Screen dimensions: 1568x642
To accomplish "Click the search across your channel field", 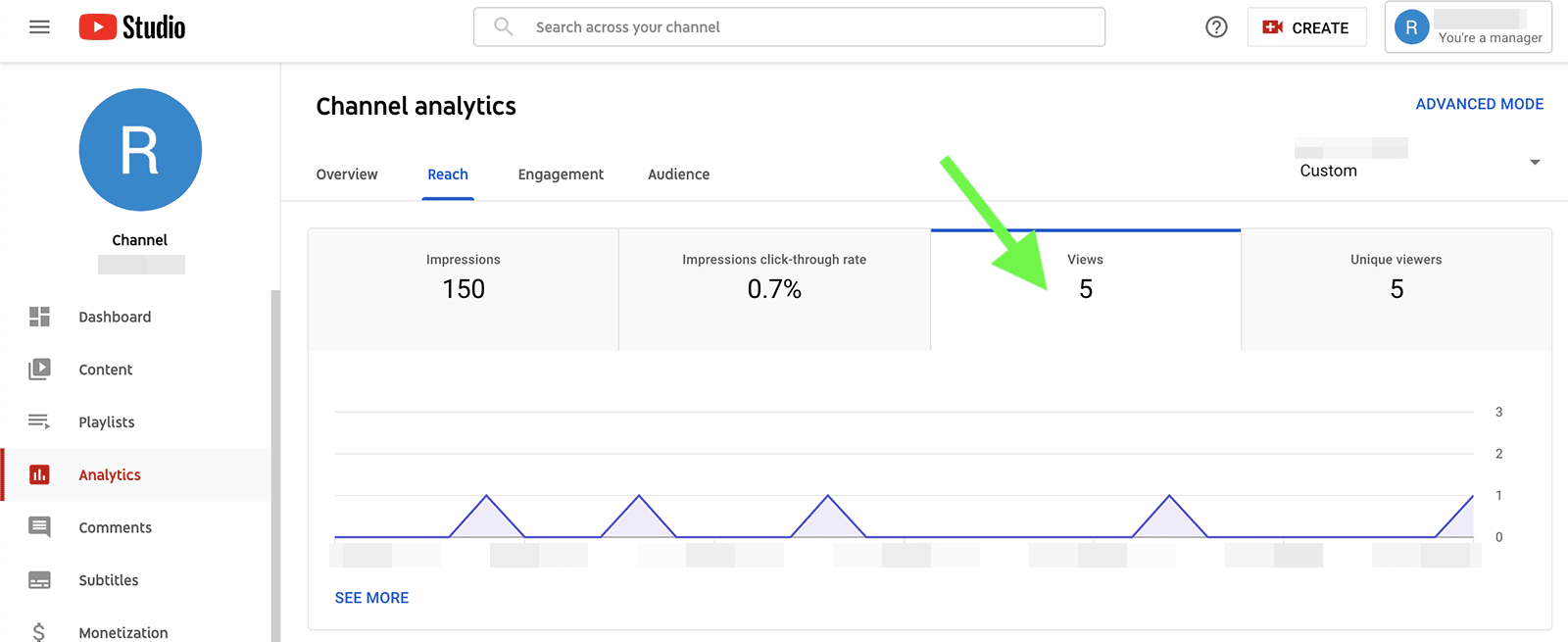I will 789,27.
